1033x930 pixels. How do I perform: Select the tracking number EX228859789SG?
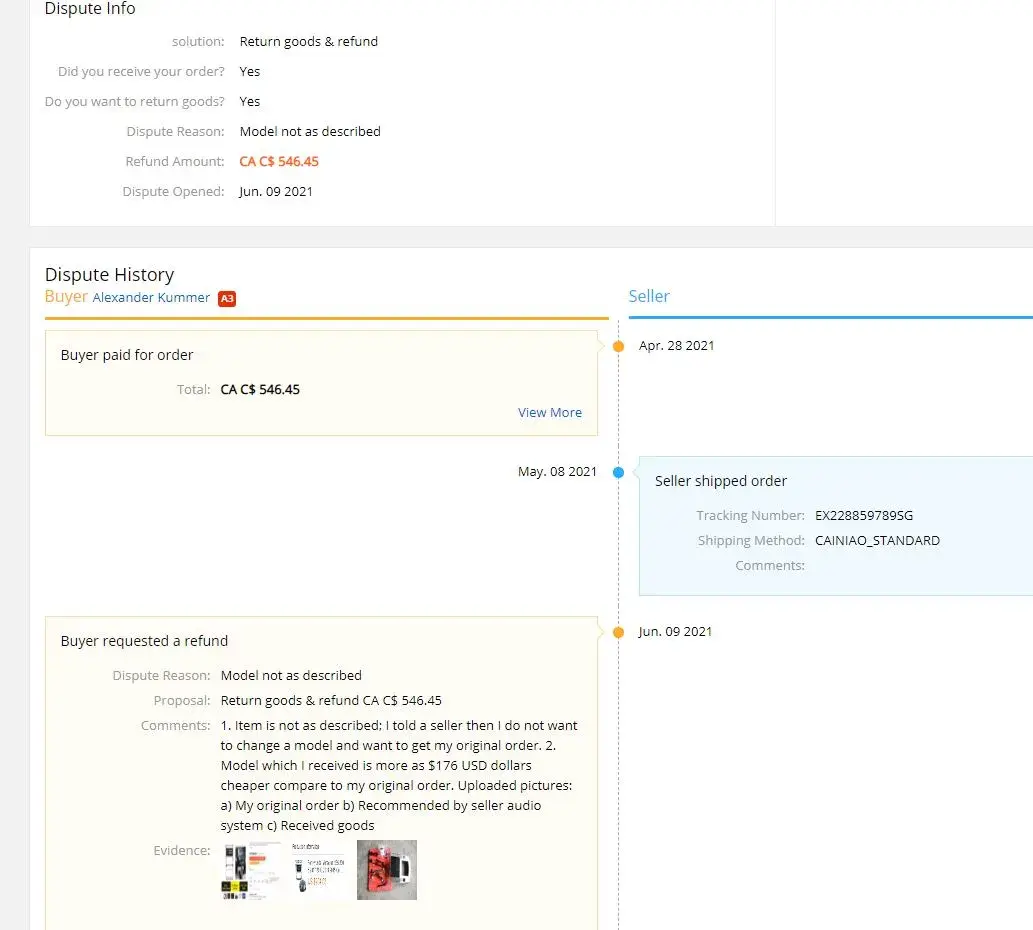(x=863, y=516)
